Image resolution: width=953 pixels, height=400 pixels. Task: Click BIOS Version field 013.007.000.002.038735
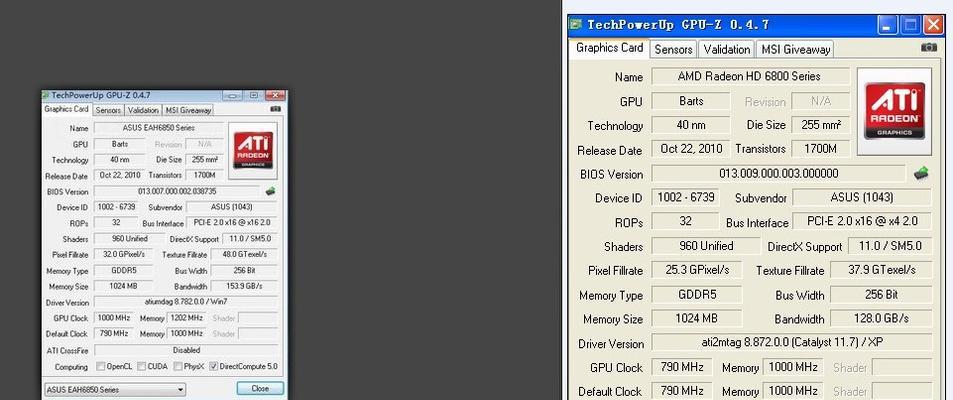pyautogui.click(x=177, y=191)
